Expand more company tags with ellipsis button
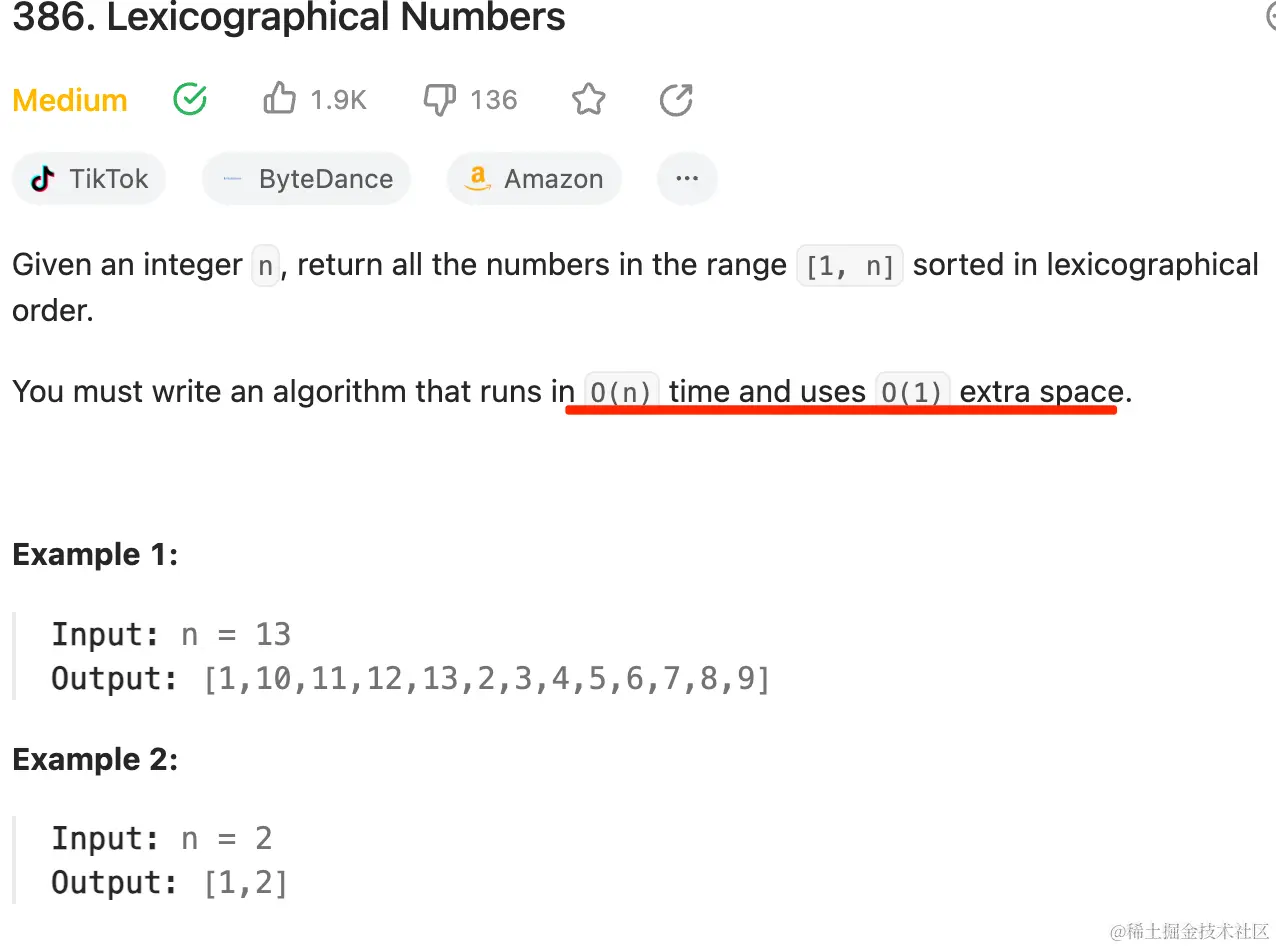Image resolution: width=1276 pixels, height=948 pixels. pyautogui.click(x=686, y=179)
